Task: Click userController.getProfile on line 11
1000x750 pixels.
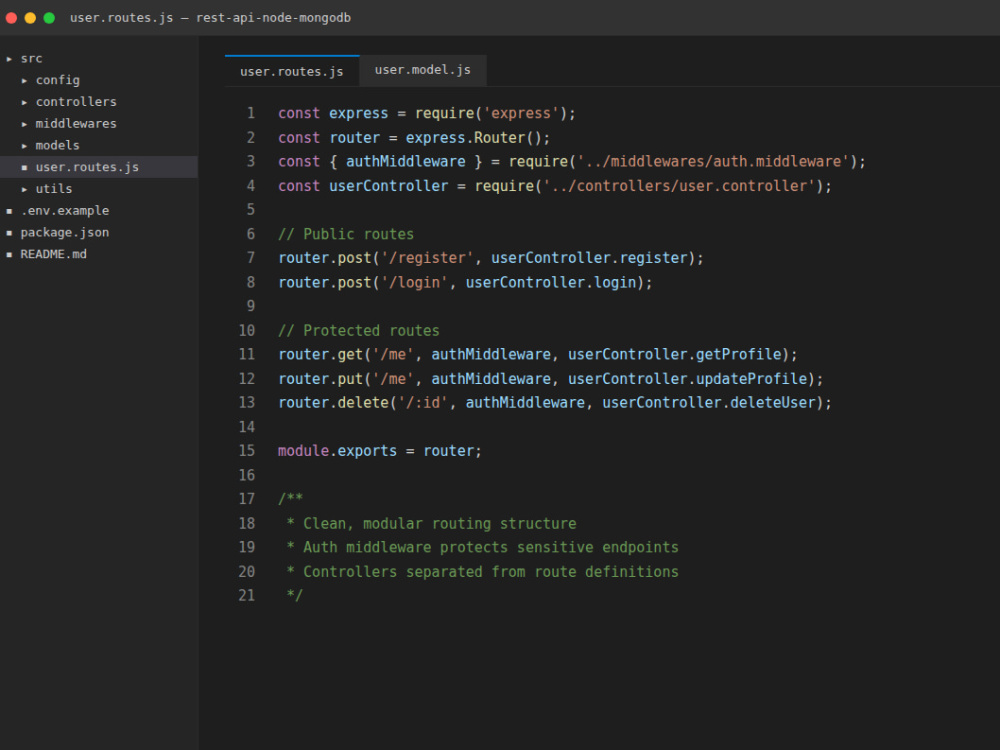Action: 675,355
